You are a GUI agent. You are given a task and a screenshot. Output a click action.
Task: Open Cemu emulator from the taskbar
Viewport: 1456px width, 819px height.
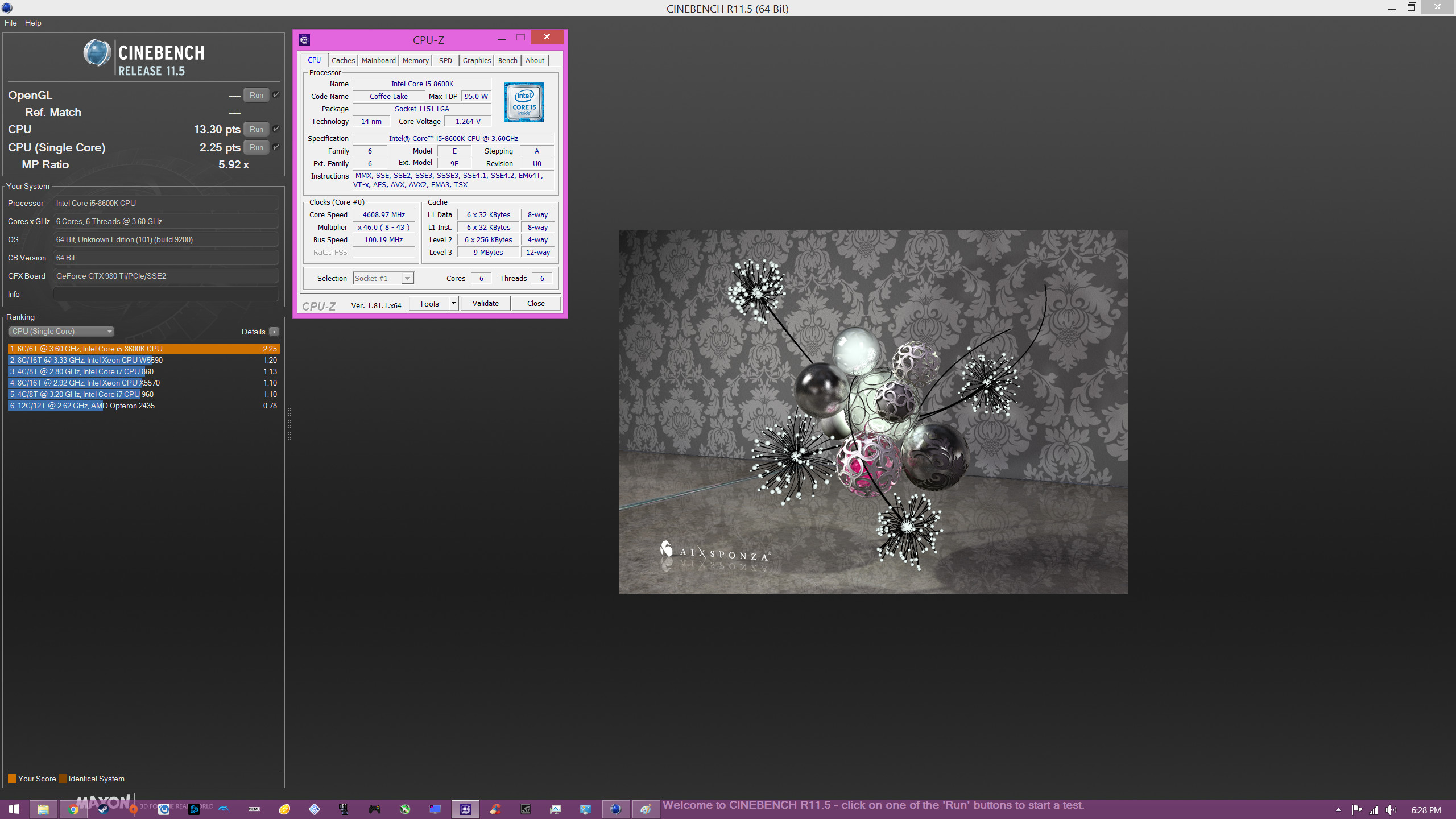pyautogui.click(x=254, y=809)
